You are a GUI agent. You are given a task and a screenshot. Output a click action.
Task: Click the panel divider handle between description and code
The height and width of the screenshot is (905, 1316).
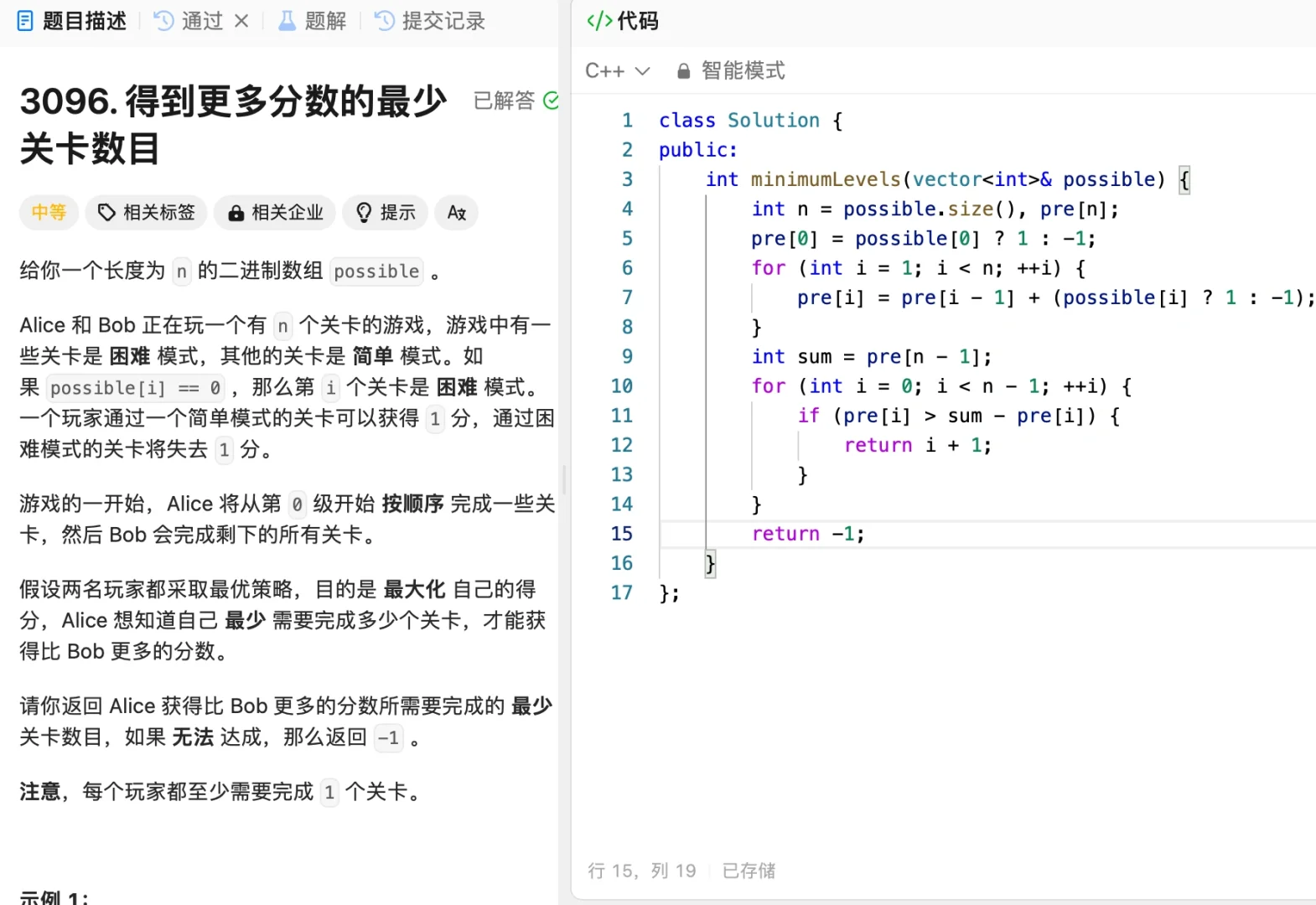pos(565,479)
